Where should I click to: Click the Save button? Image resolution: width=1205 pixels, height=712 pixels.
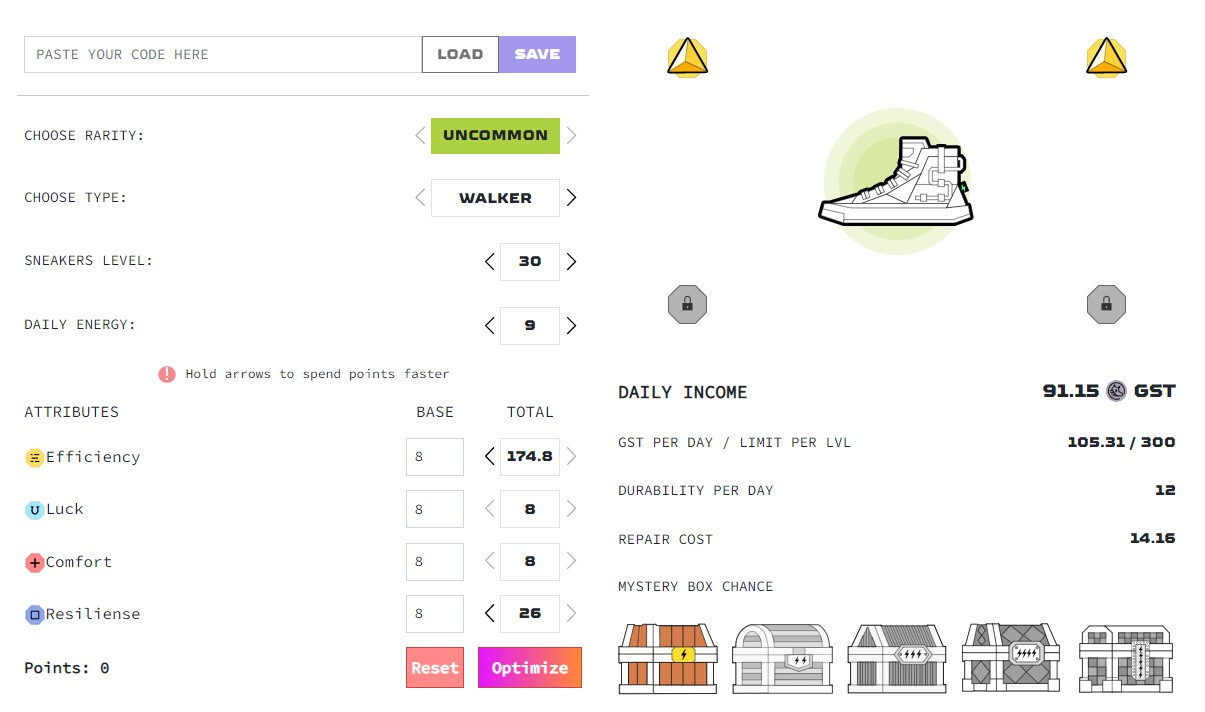pos(537,55)
